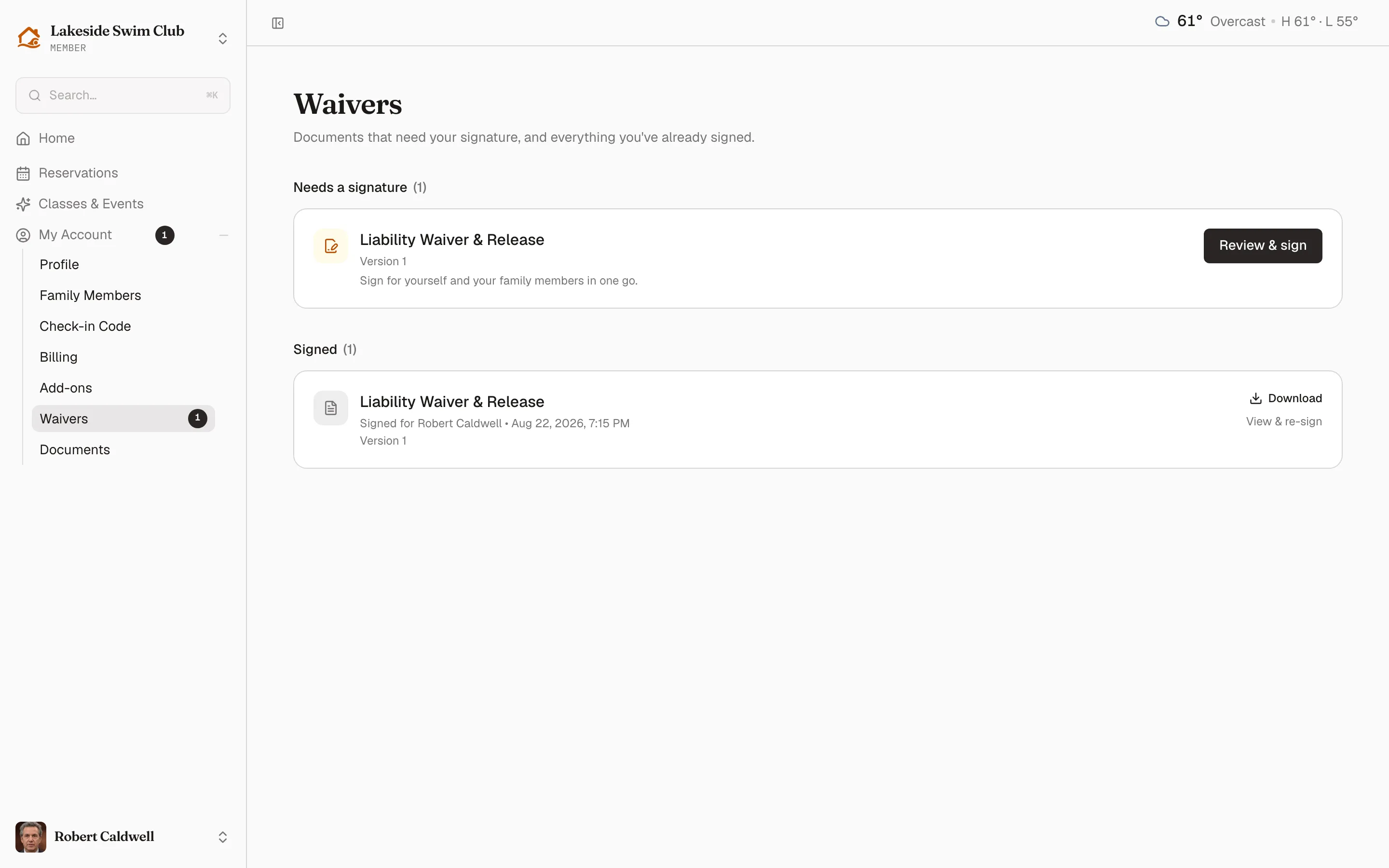Screen dimensions: 1389x868
Task: Click the 61° temperature reading
Action: coord(1190,21)
